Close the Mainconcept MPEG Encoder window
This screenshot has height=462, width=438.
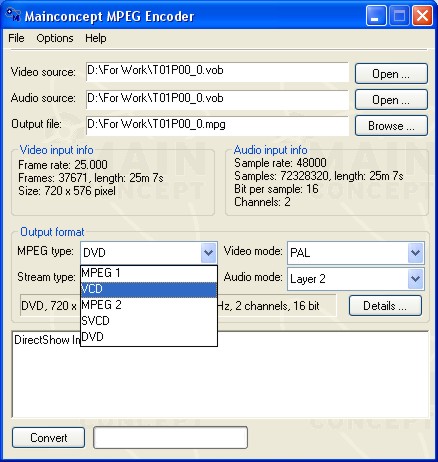click(x=422, y=16)
